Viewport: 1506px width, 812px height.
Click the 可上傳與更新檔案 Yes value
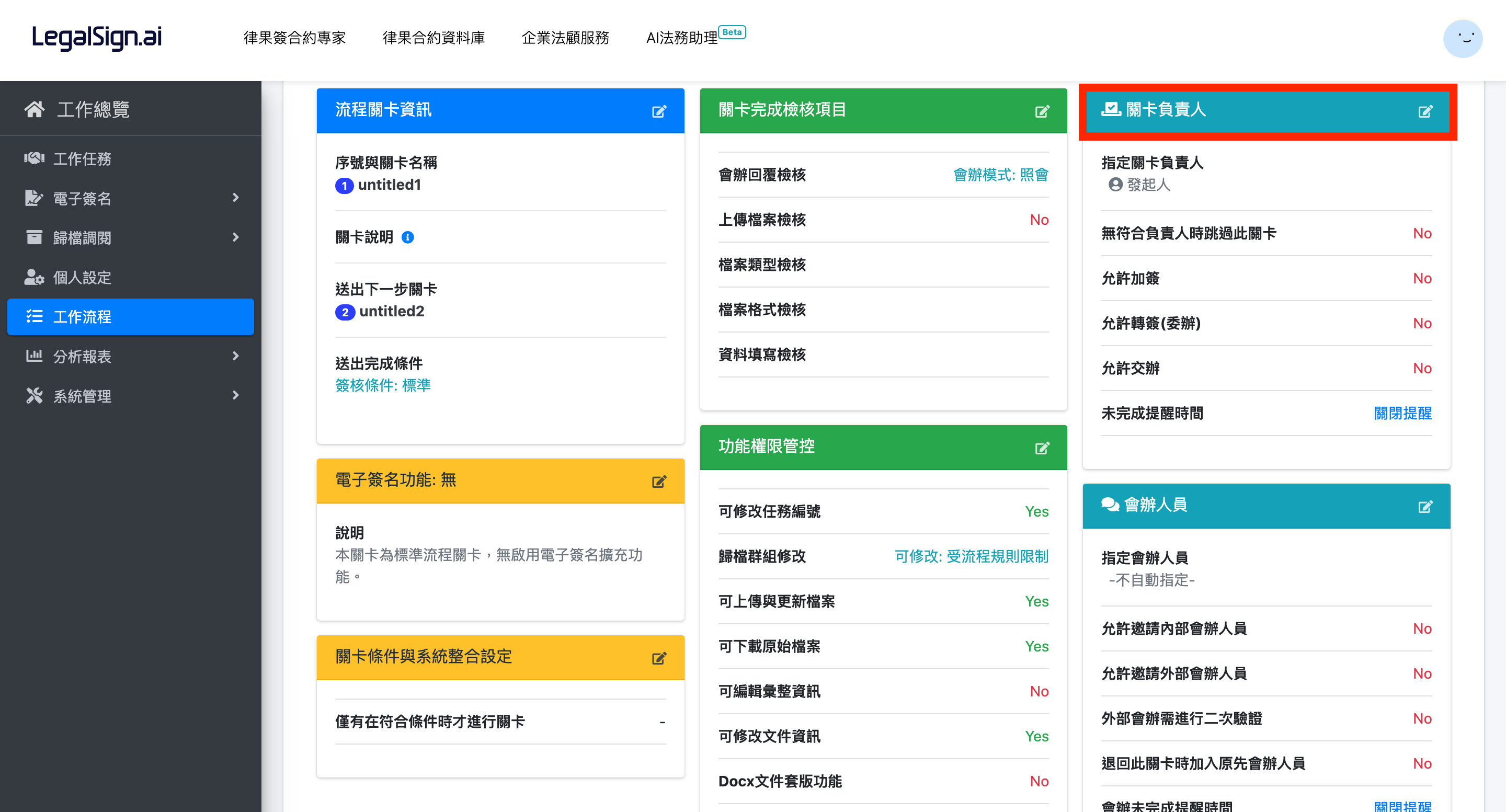(x=1036, y=601)
